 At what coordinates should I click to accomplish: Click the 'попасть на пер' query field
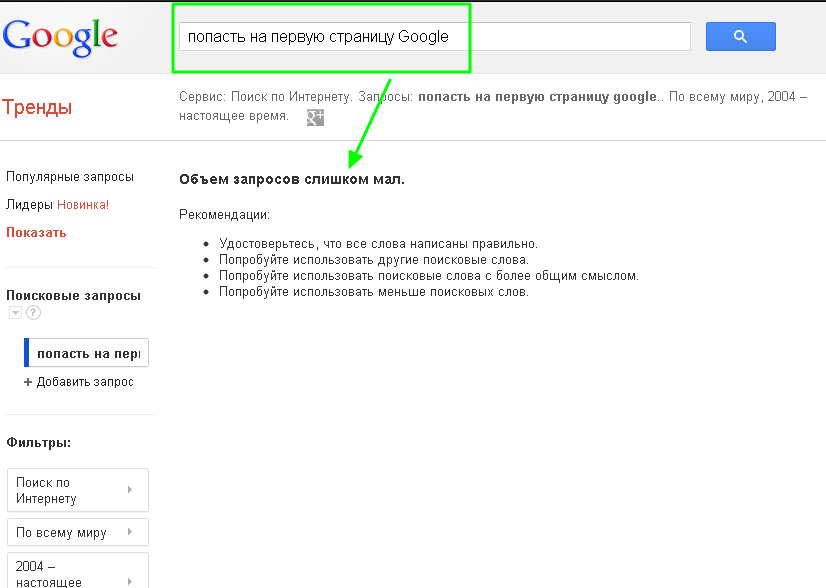click(87, 353)
